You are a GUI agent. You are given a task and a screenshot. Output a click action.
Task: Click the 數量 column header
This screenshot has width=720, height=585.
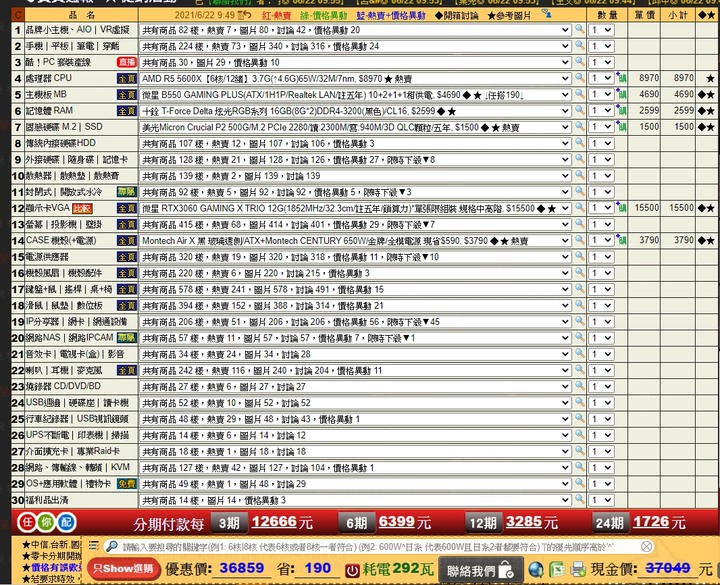coord(607,15)
